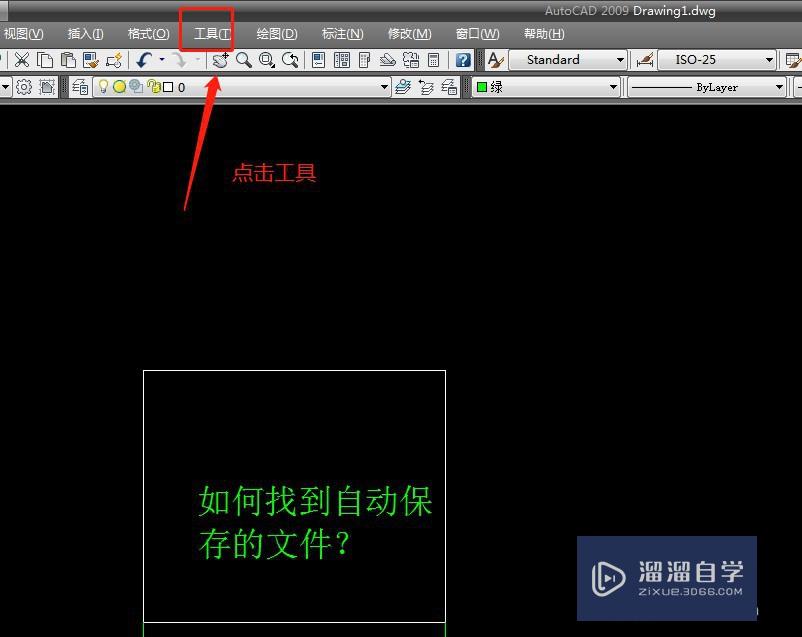Select the Pan Realtime tool
The image size is (802, 637).
pyautogui.click(x=217, y=60)
